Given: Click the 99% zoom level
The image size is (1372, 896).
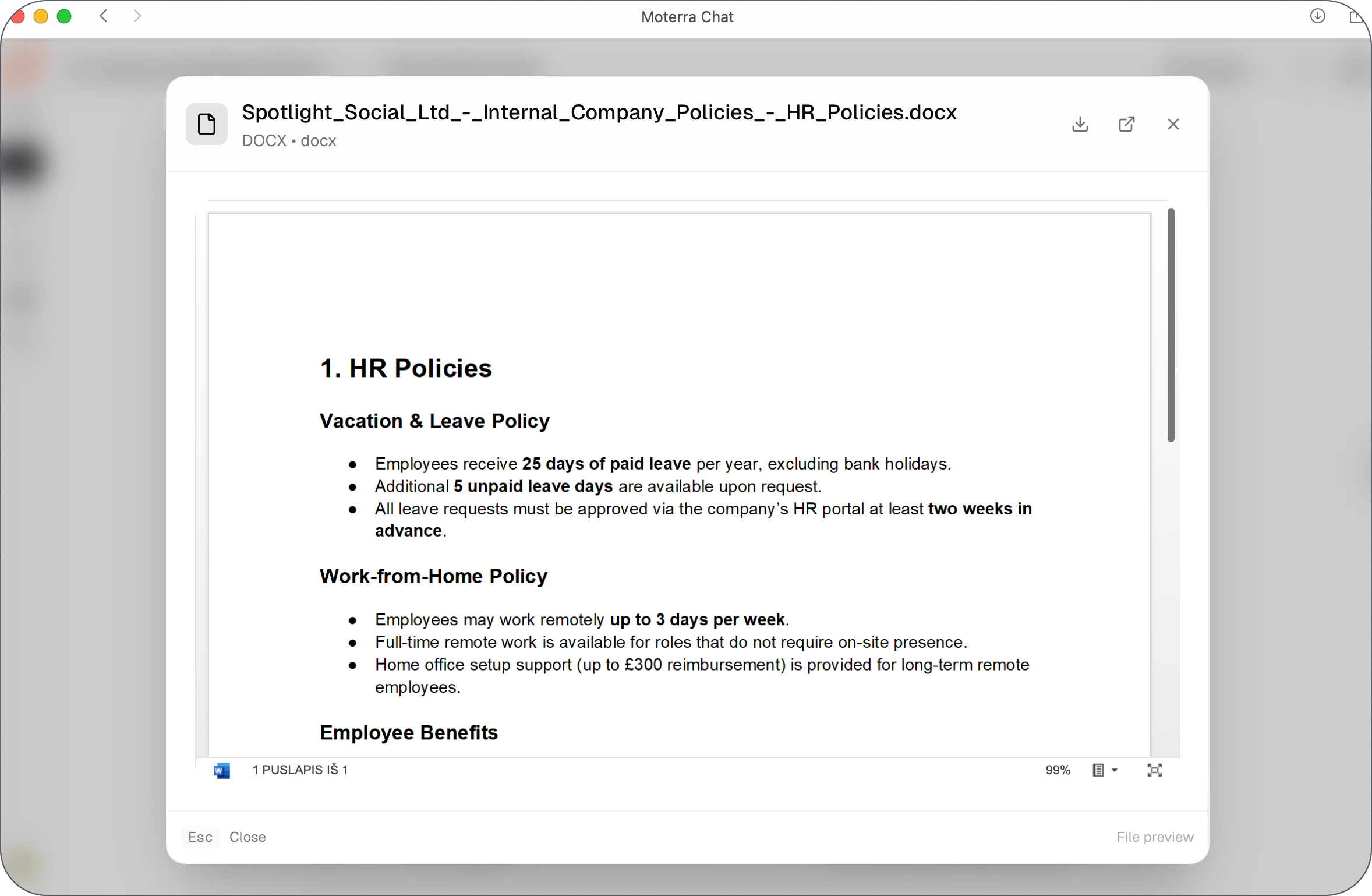Looking at the screenshot, I should pyautogui.click(x=1058, y=770).
